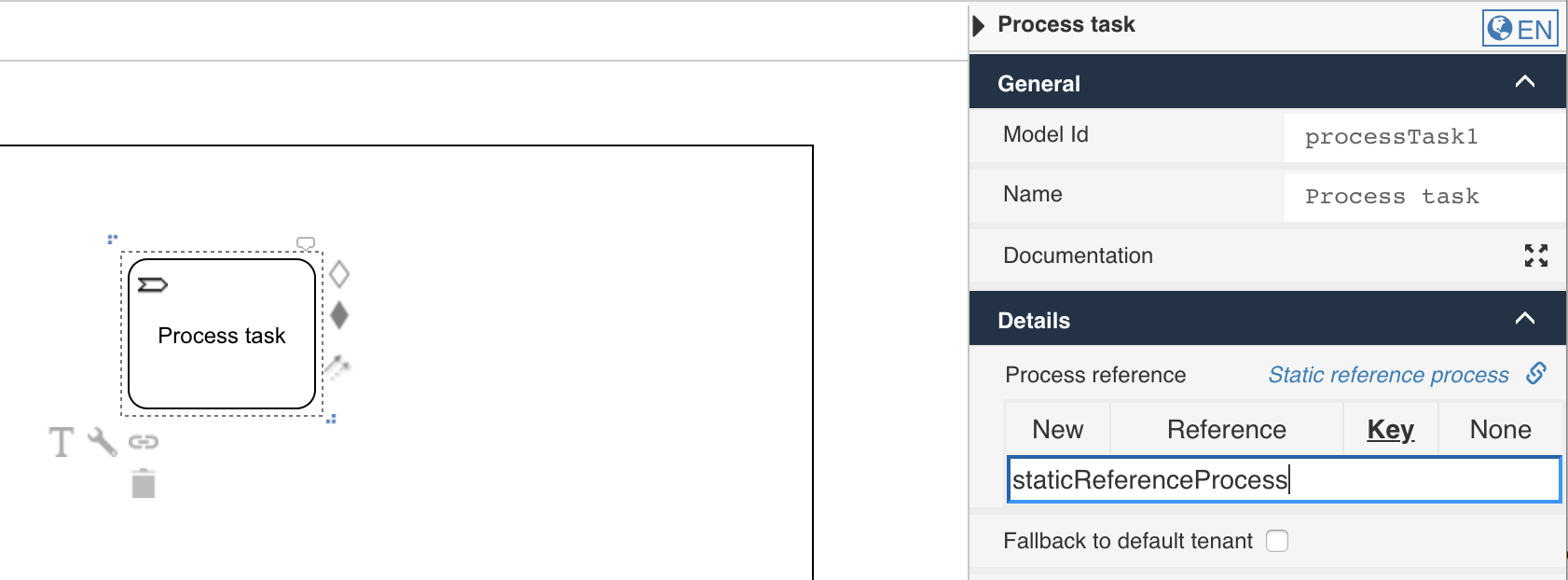Open the Static reference process link
This screenshot has width=1568, height=580.
(x=1388, y=375)
